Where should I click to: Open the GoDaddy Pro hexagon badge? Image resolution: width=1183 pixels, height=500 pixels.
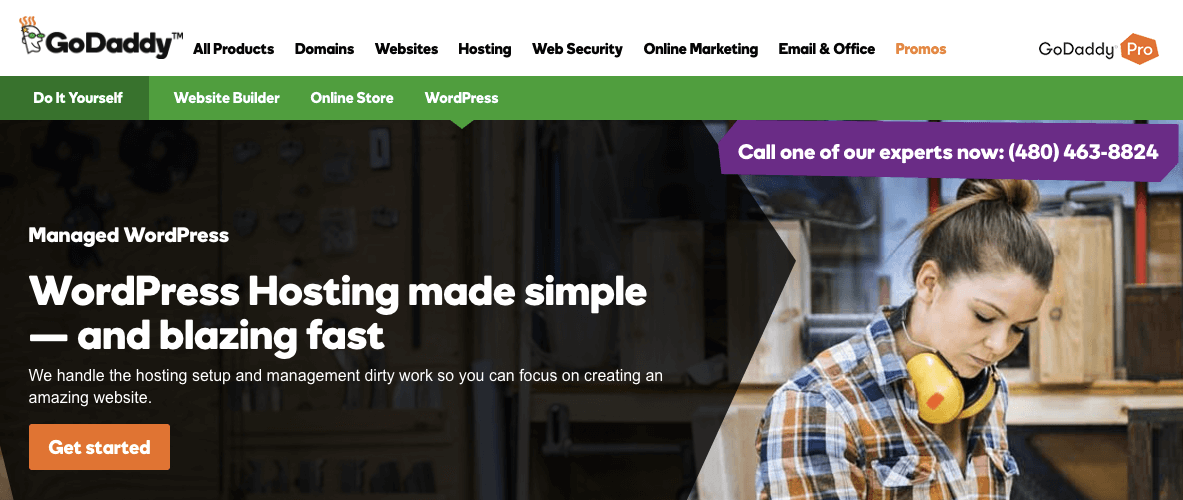coord(1138,49)
